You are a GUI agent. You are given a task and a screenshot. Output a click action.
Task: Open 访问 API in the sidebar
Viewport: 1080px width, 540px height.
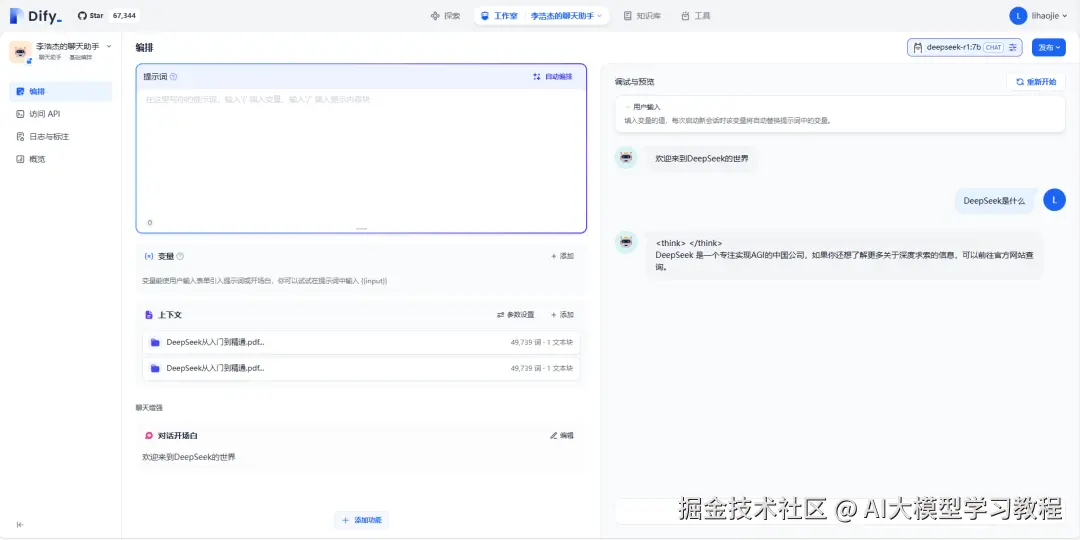[61, 114]
